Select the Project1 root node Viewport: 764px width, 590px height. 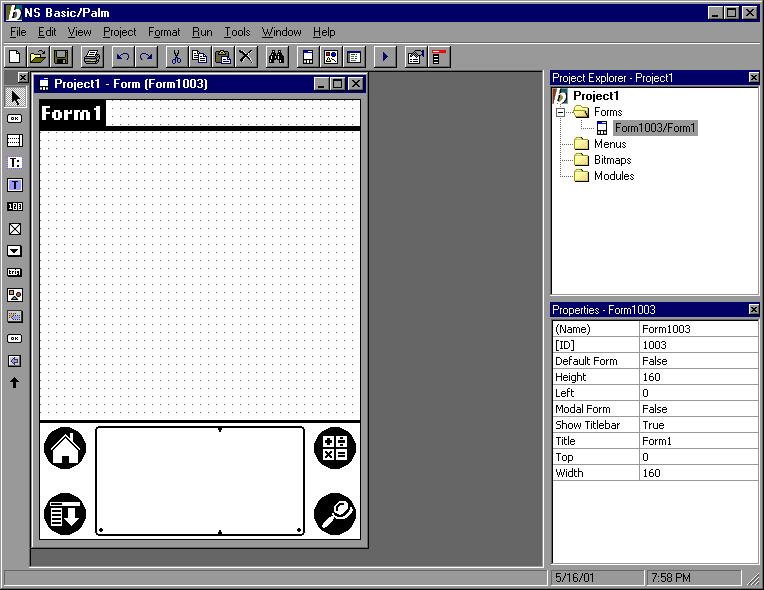click(x=596, y=96)
